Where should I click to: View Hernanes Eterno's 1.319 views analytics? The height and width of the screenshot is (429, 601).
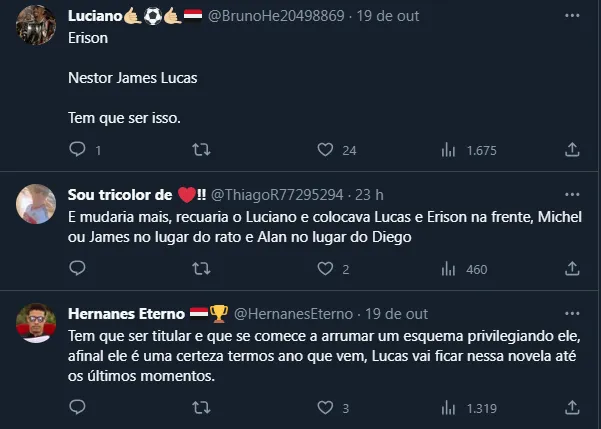(x=448, y=408)
